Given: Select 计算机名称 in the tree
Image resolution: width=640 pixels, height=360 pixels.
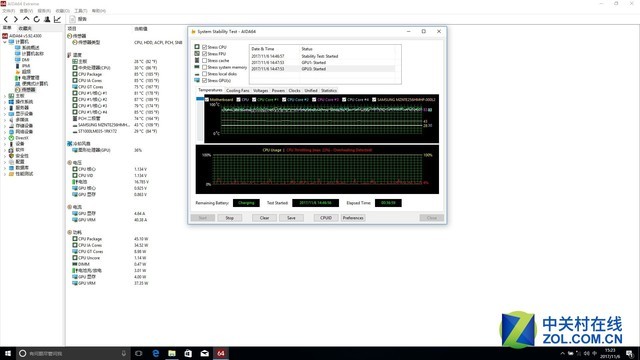Looking at the screenshot, I should pyautogui.click(x=33, y=54).
